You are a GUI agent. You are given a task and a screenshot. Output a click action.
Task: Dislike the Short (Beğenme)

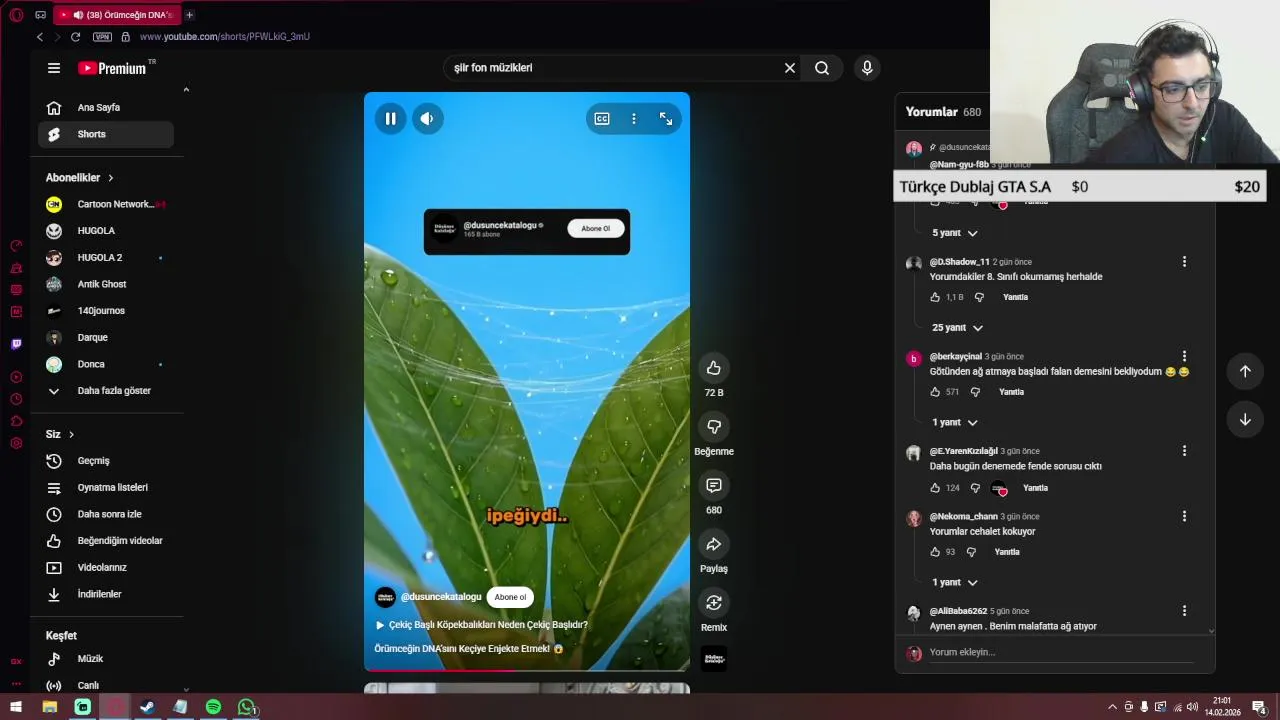[714, 427]
